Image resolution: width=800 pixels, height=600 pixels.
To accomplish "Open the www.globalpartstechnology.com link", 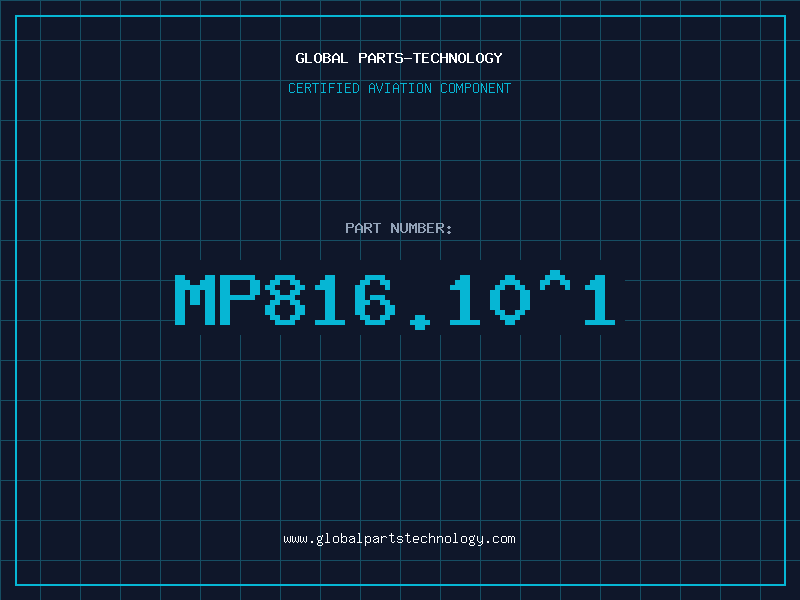I will pos(399,539).
